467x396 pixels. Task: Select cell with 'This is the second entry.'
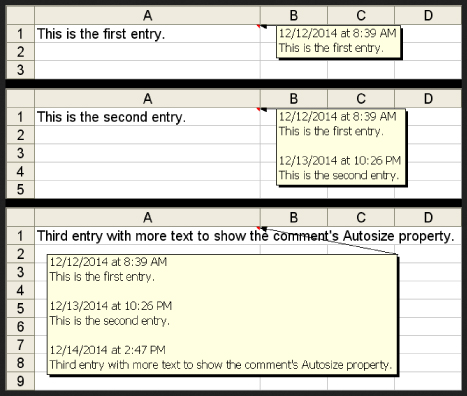(147, 117)
